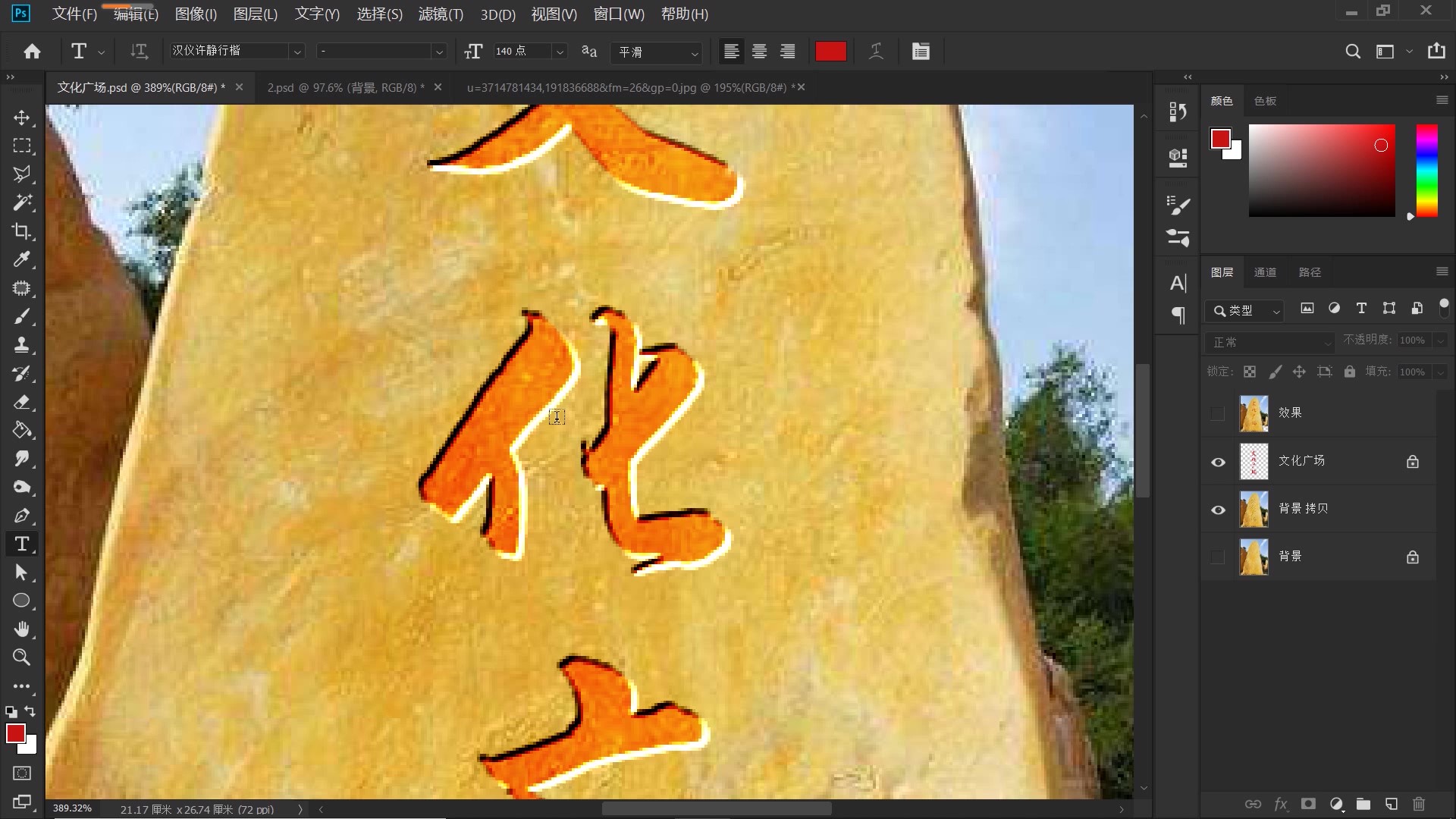
Task: Toggle visibility of 背景 拷贝 layer
Action: [1218, 510]
